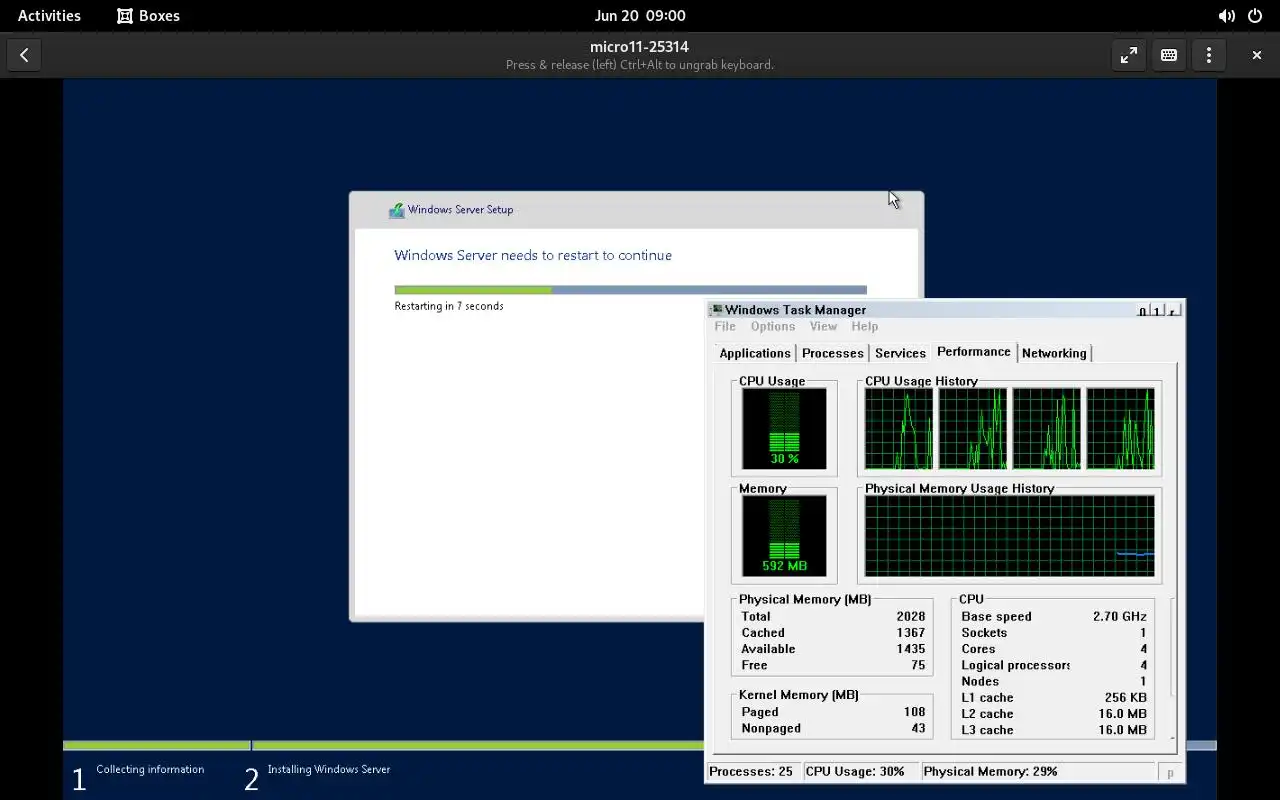Click the third CPU Usage History graph
This screenshot has width=1280, height=800.
coord(1047,428)
